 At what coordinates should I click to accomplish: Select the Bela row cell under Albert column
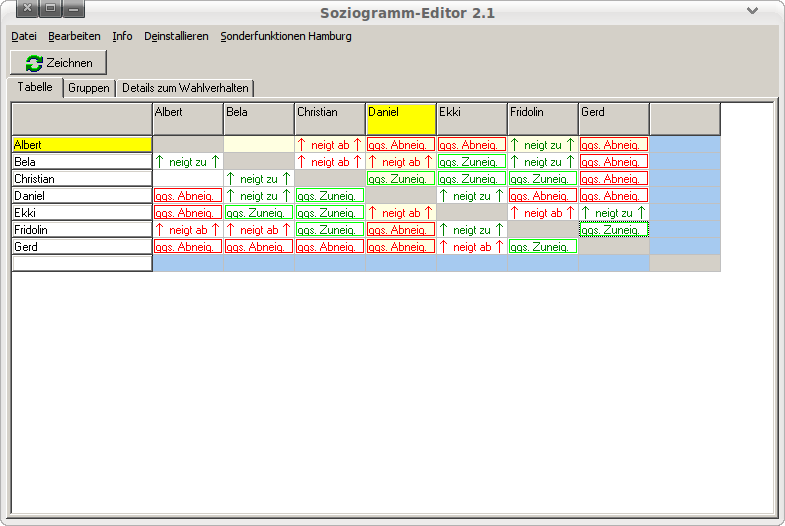188,161
